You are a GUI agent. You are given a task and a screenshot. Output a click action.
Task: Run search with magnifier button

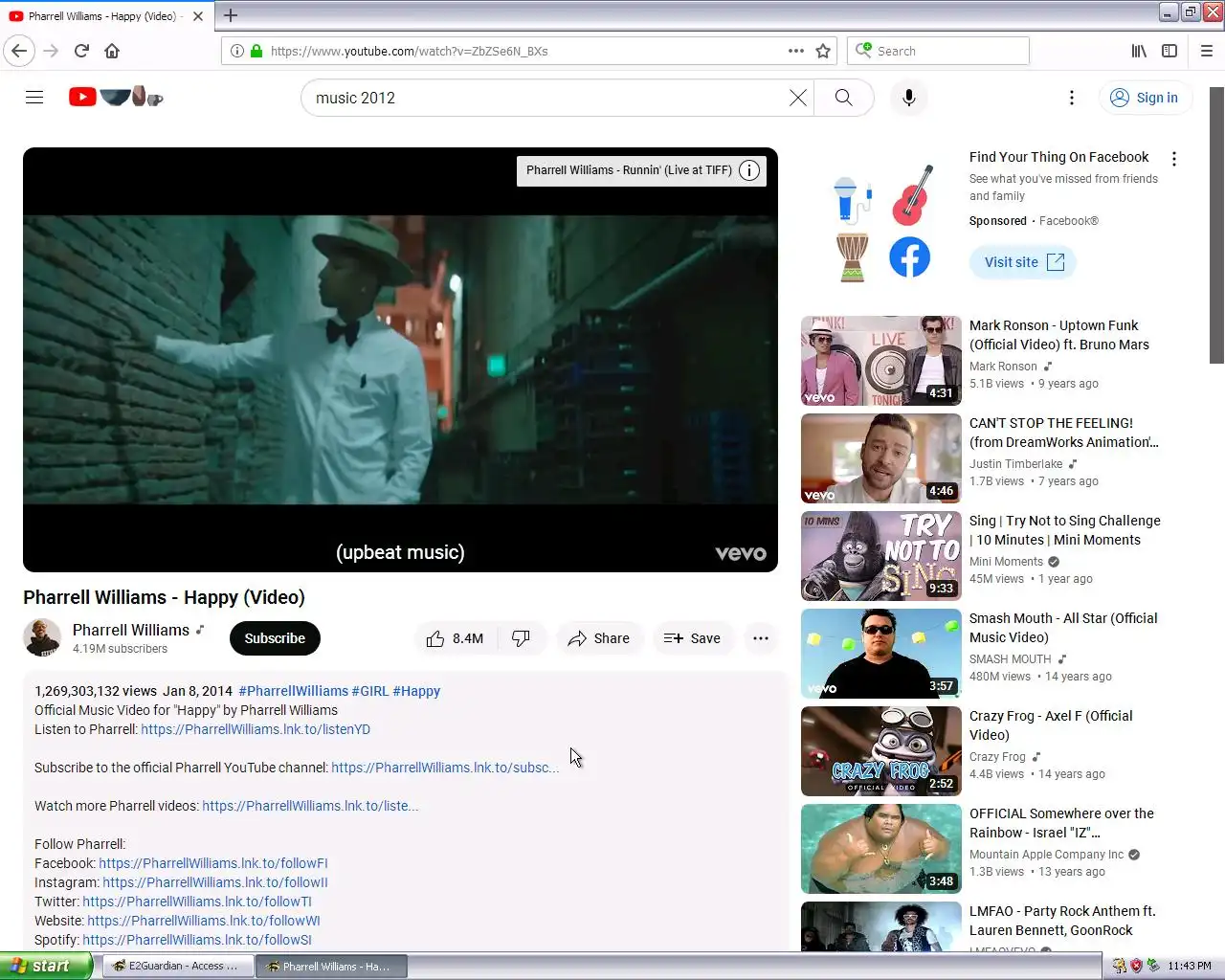[843, 98]
